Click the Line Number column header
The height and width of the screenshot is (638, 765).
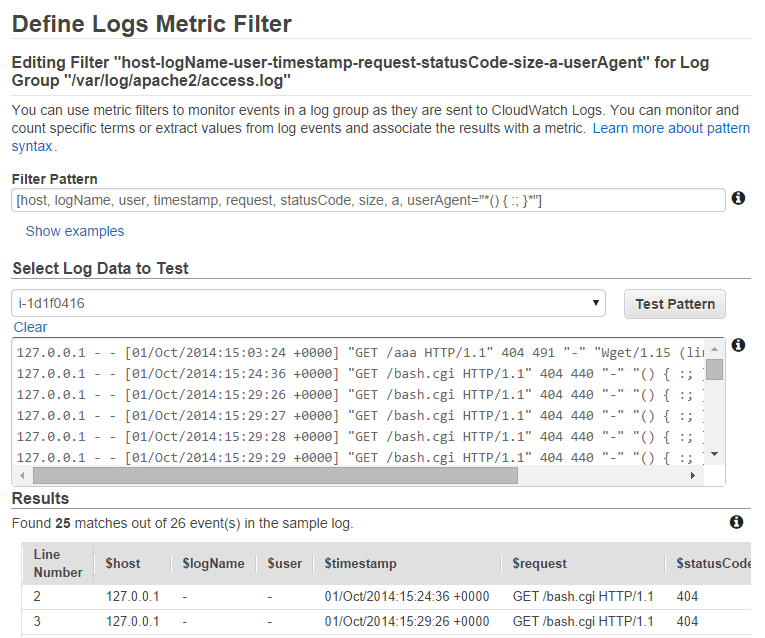pyautogui.click(x=58, y=563)
